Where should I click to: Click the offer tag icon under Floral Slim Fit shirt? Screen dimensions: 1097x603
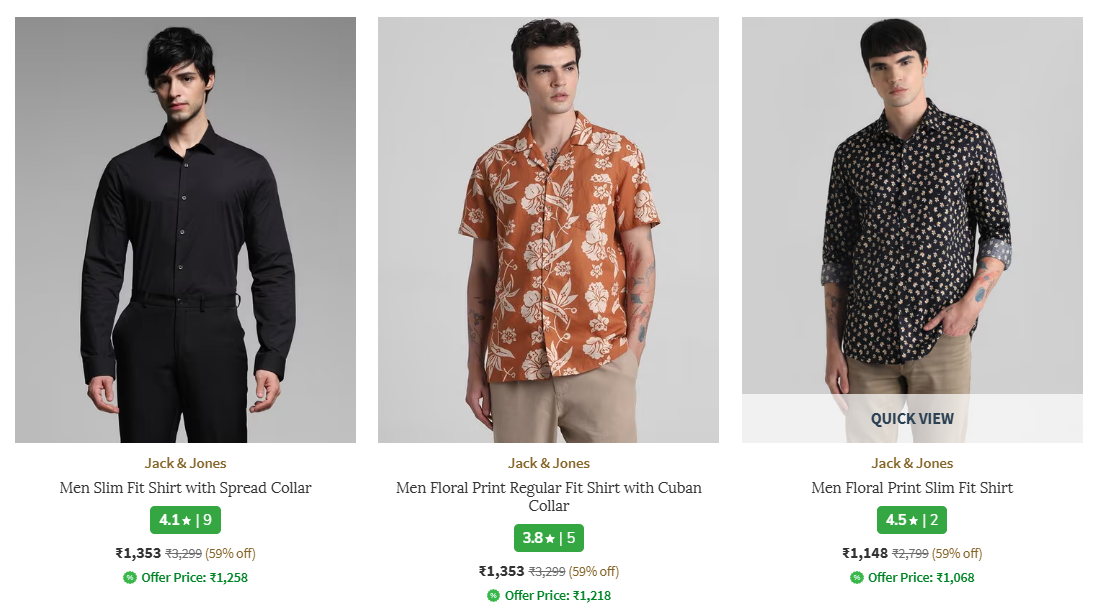pyautogui.click(x=856, y=577)
